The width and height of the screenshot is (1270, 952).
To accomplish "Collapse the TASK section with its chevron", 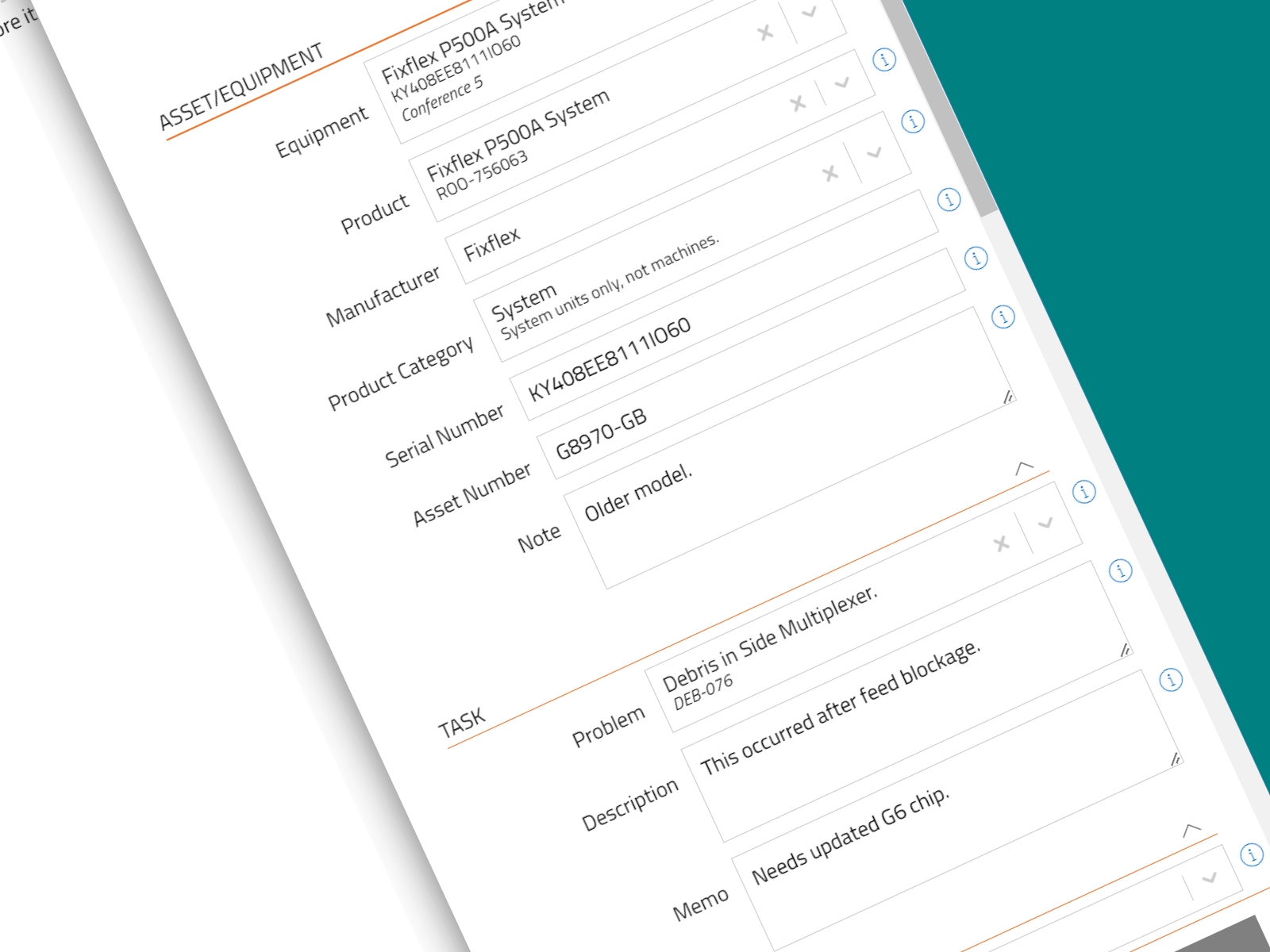I will pos(1025,467).
